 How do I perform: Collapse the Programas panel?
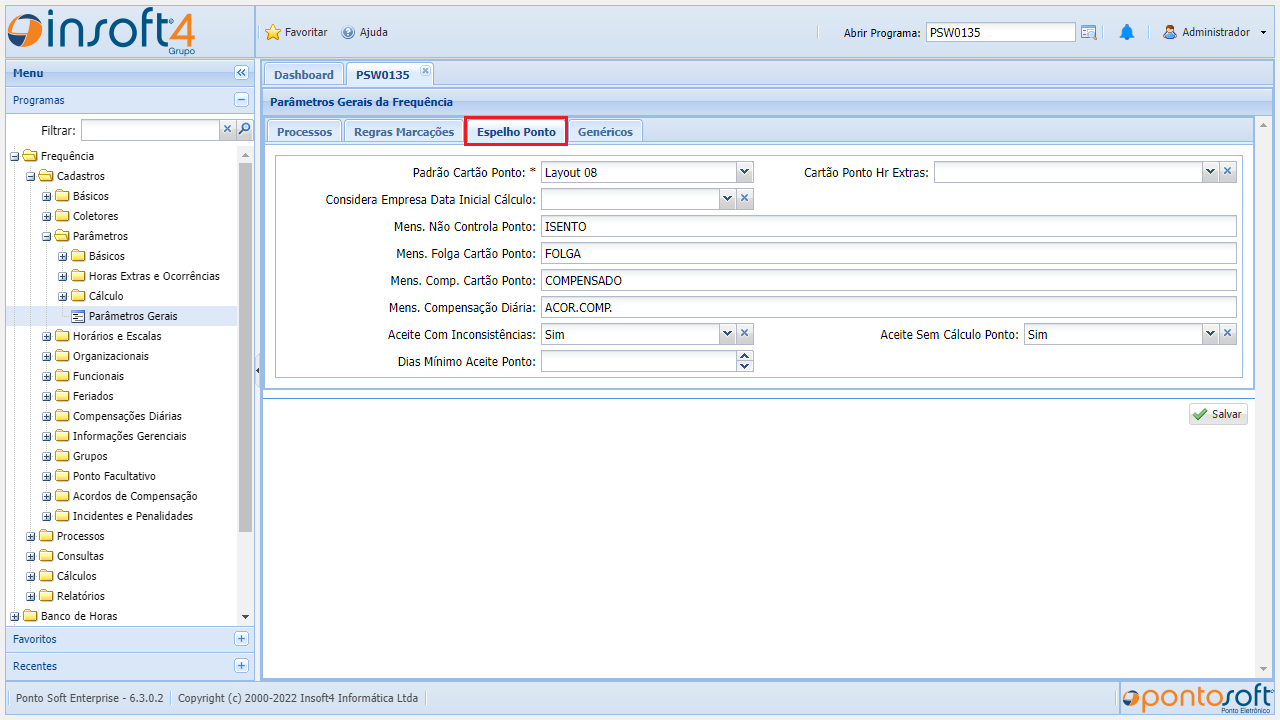241,100
